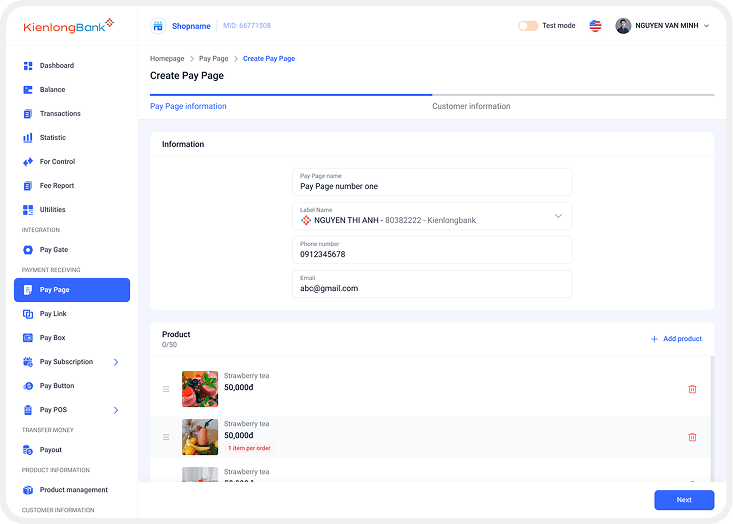Click the Phone number input field
733x524 pixels.
pyautogui.click(x=432, y=250)
